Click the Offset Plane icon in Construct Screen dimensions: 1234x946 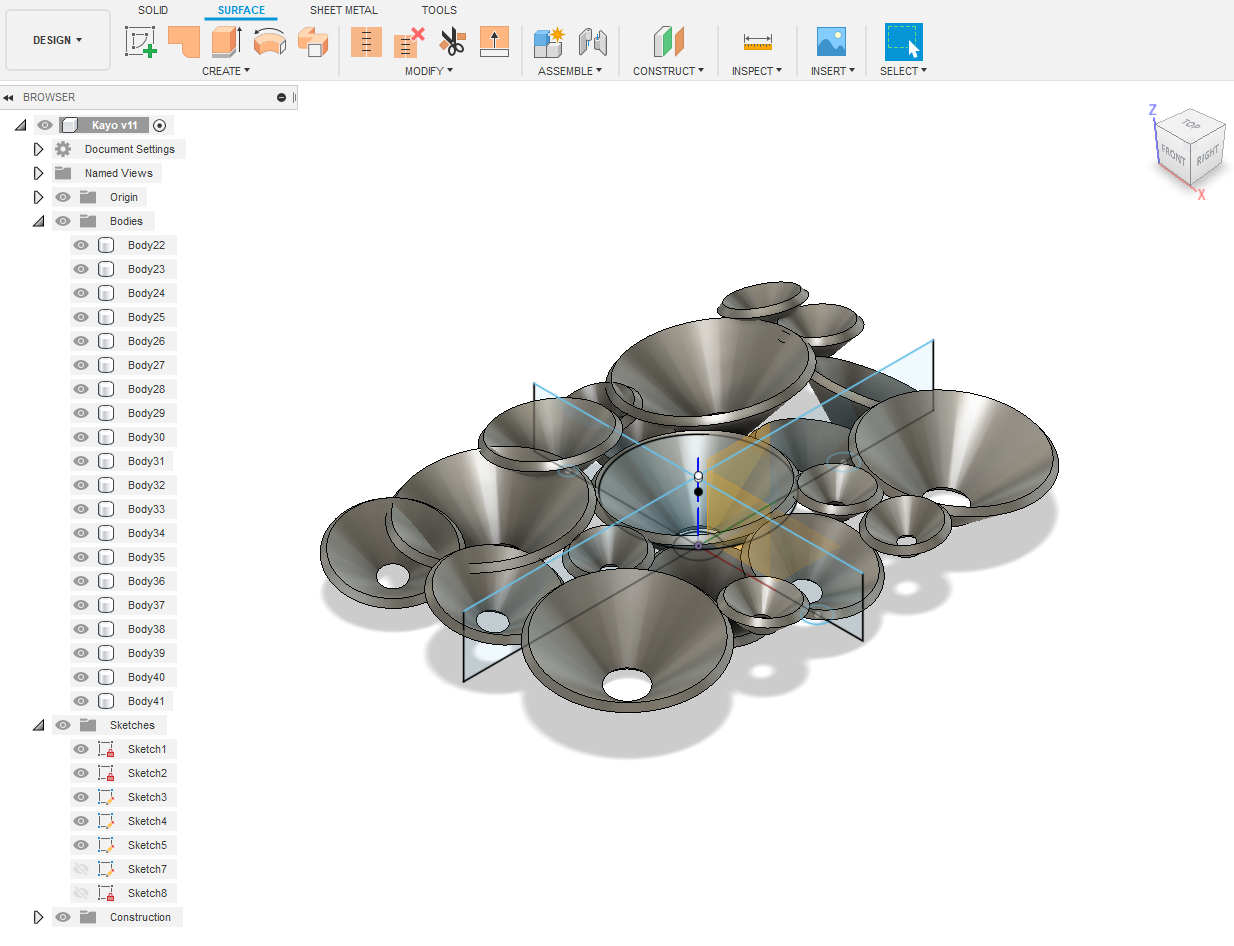pos(668,41)
